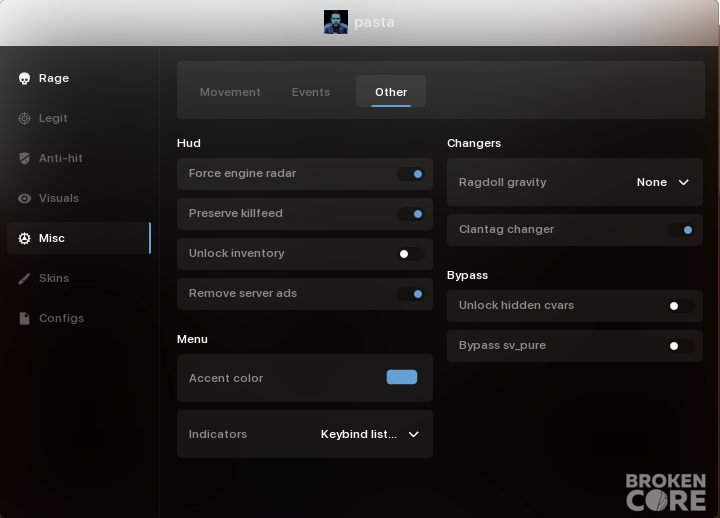Image resolution: width=720 pixels, height=518 pixels.
Task: Click the pasta user avatar
Action: point(336,22)
